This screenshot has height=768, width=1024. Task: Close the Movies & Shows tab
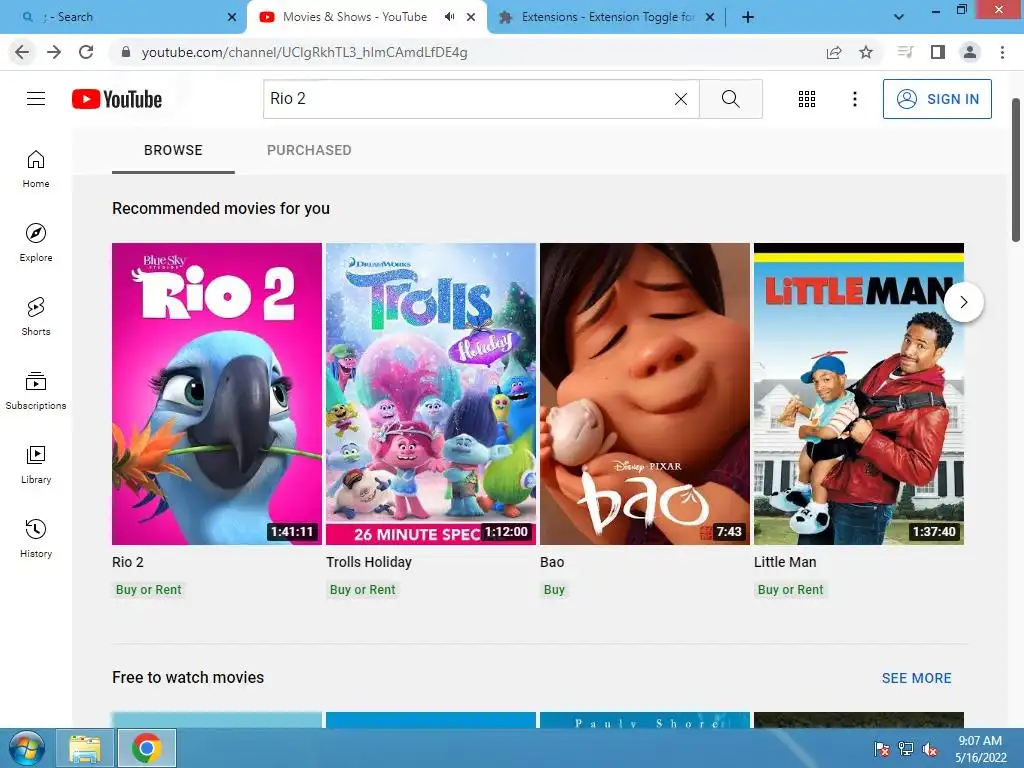tap(471, 17)
